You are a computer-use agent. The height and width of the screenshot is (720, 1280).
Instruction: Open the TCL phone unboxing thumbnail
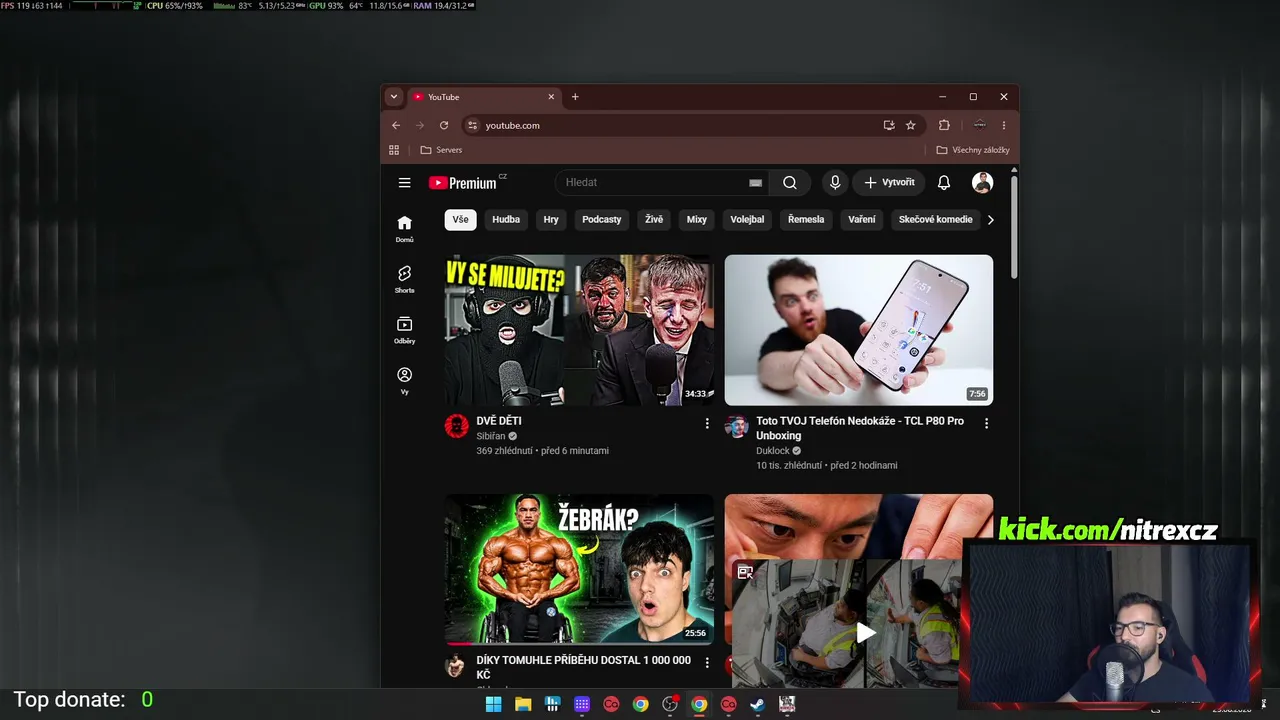[x=859, y=330]
